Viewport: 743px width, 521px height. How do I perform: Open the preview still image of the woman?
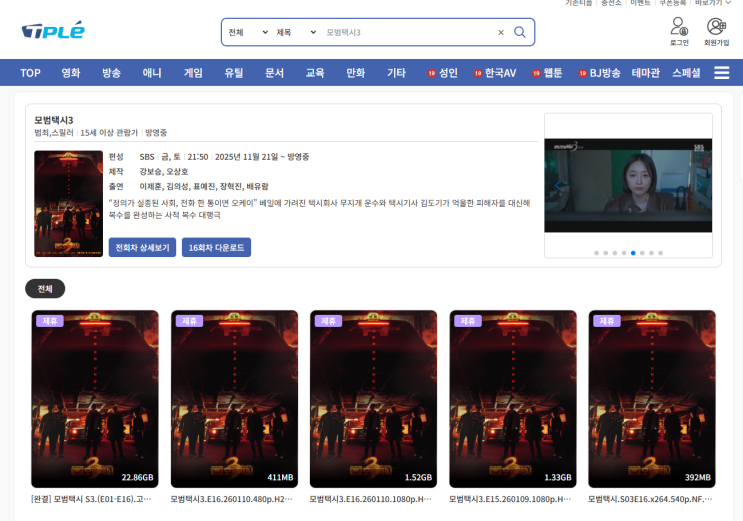pos(628,185)
